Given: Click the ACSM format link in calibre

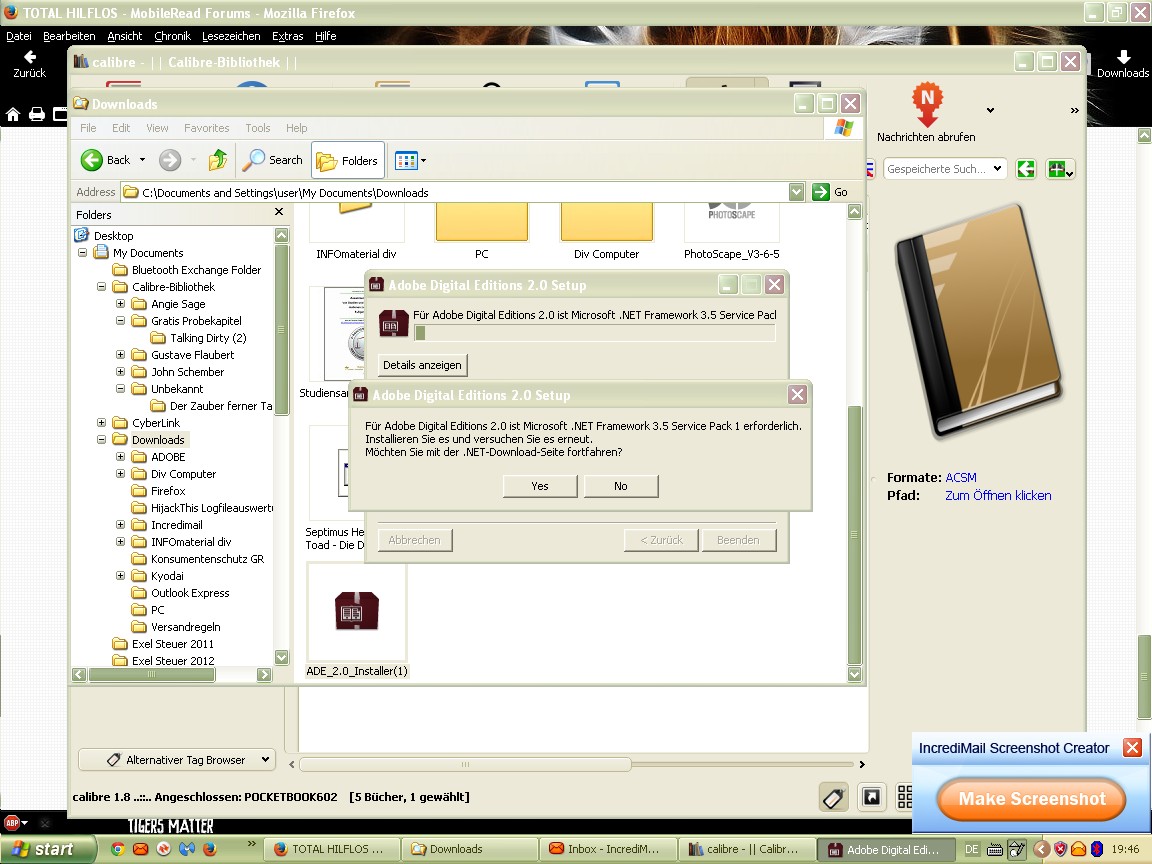Looking at the screenshot, I should [960, 478].
